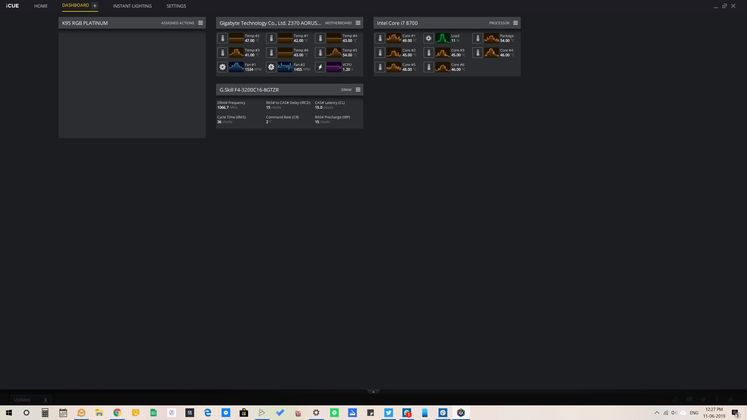This screenshot has width=747, height=420.
Task: Click the DRAM Frequency value
Action: pos(222,108)
